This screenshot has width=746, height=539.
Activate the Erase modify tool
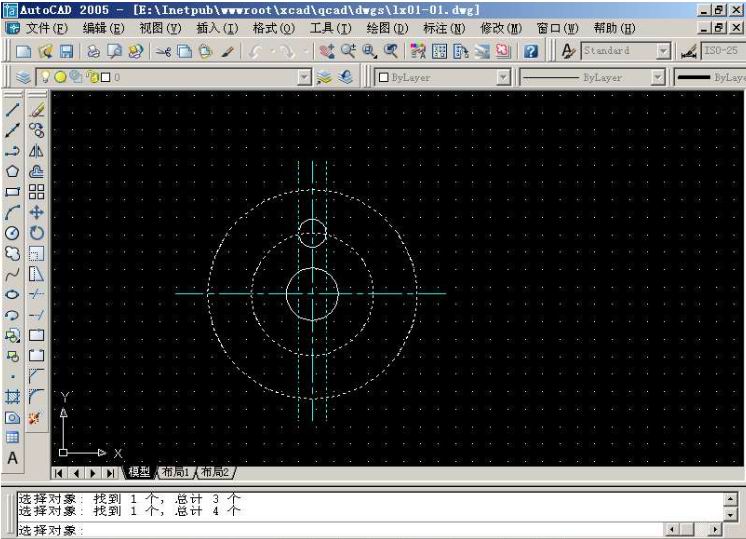(x=37, y=109)
